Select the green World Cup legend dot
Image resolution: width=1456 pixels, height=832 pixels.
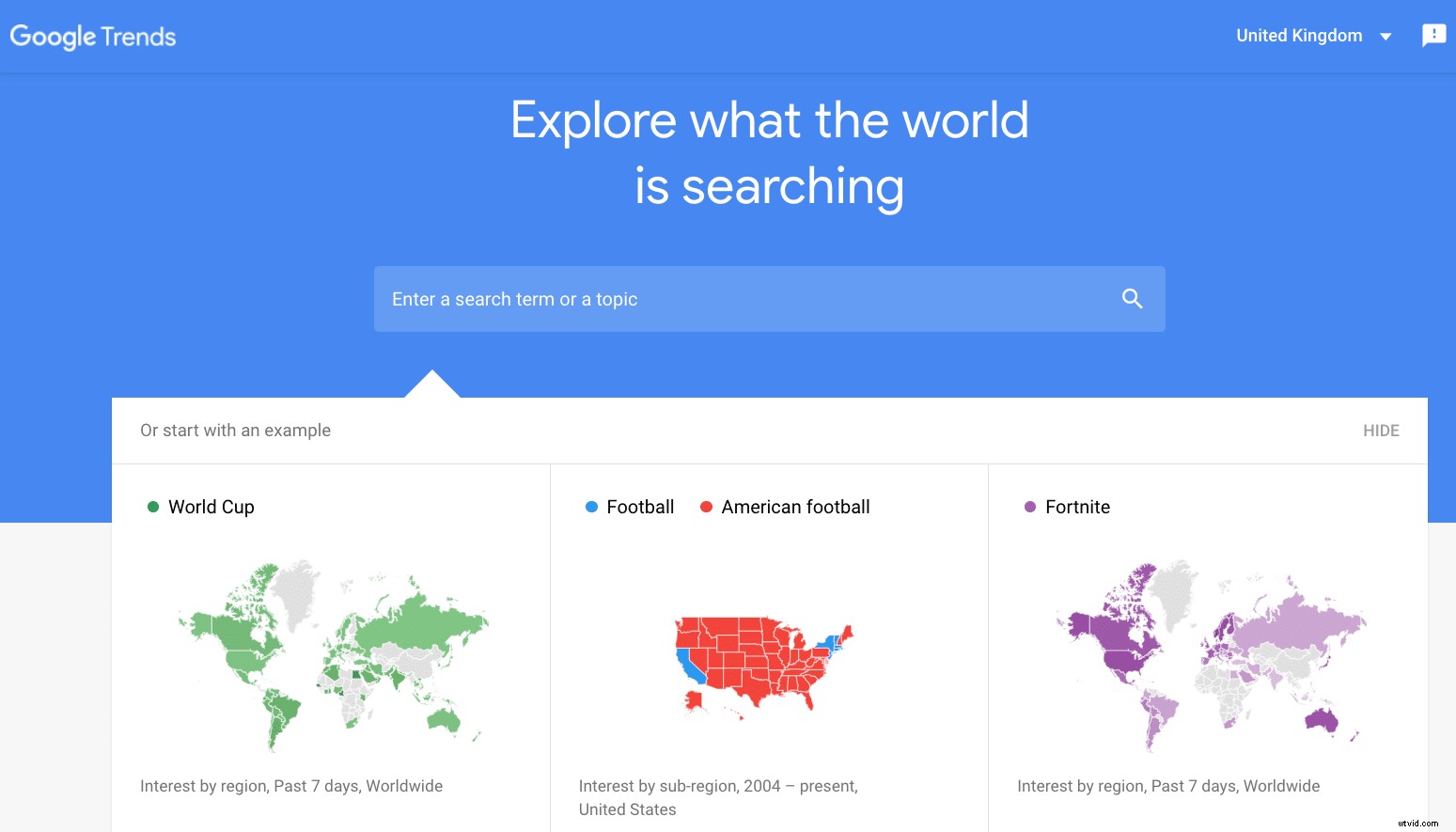click(153, 506)
